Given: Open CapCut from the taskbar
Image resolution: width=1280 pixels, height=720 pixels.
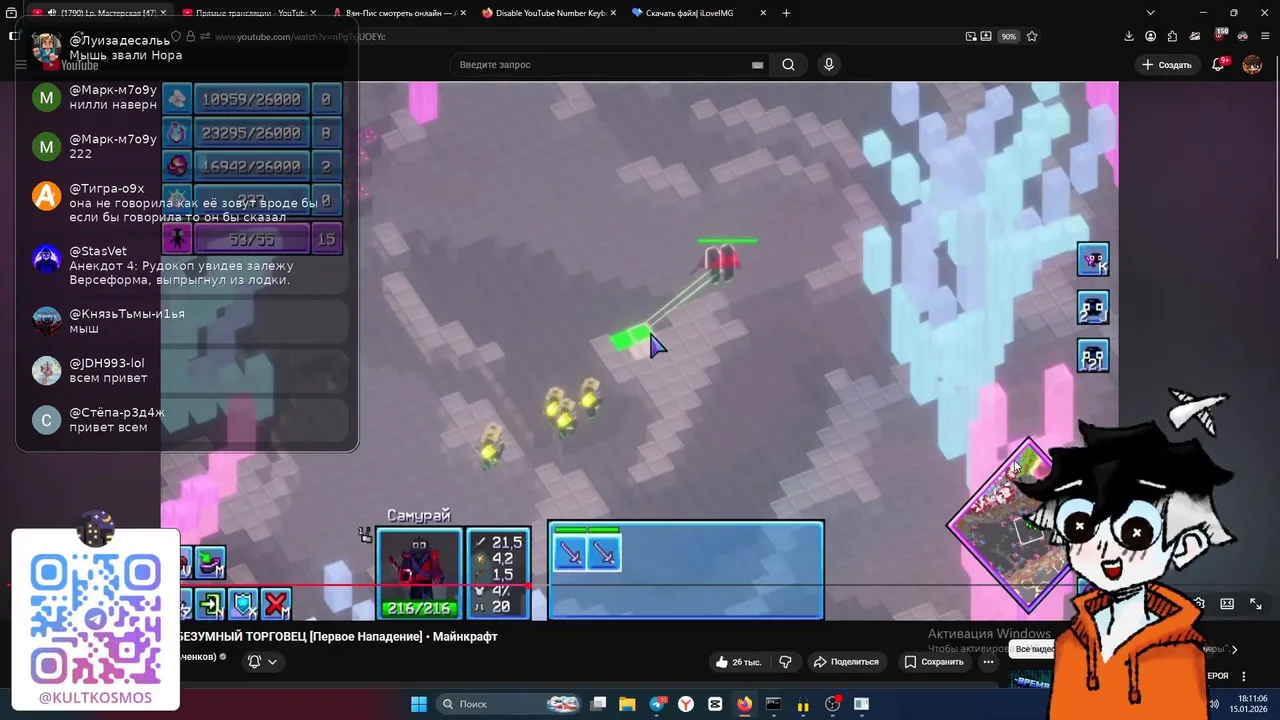Looking at the screenshot, I should pos(715,704).
